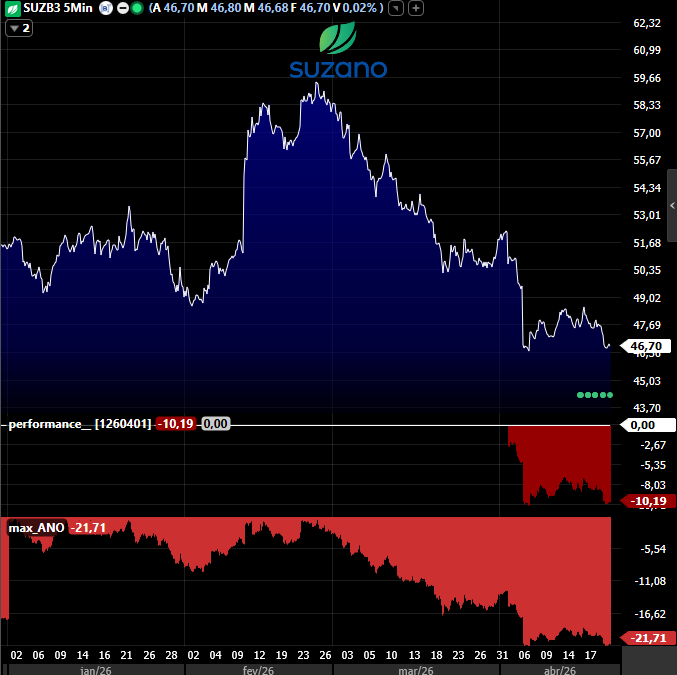This screenshot has width=677, height=675.
Task: Click the 0,00 axis marker on performance pane
Action: click(x=647, y=425)
